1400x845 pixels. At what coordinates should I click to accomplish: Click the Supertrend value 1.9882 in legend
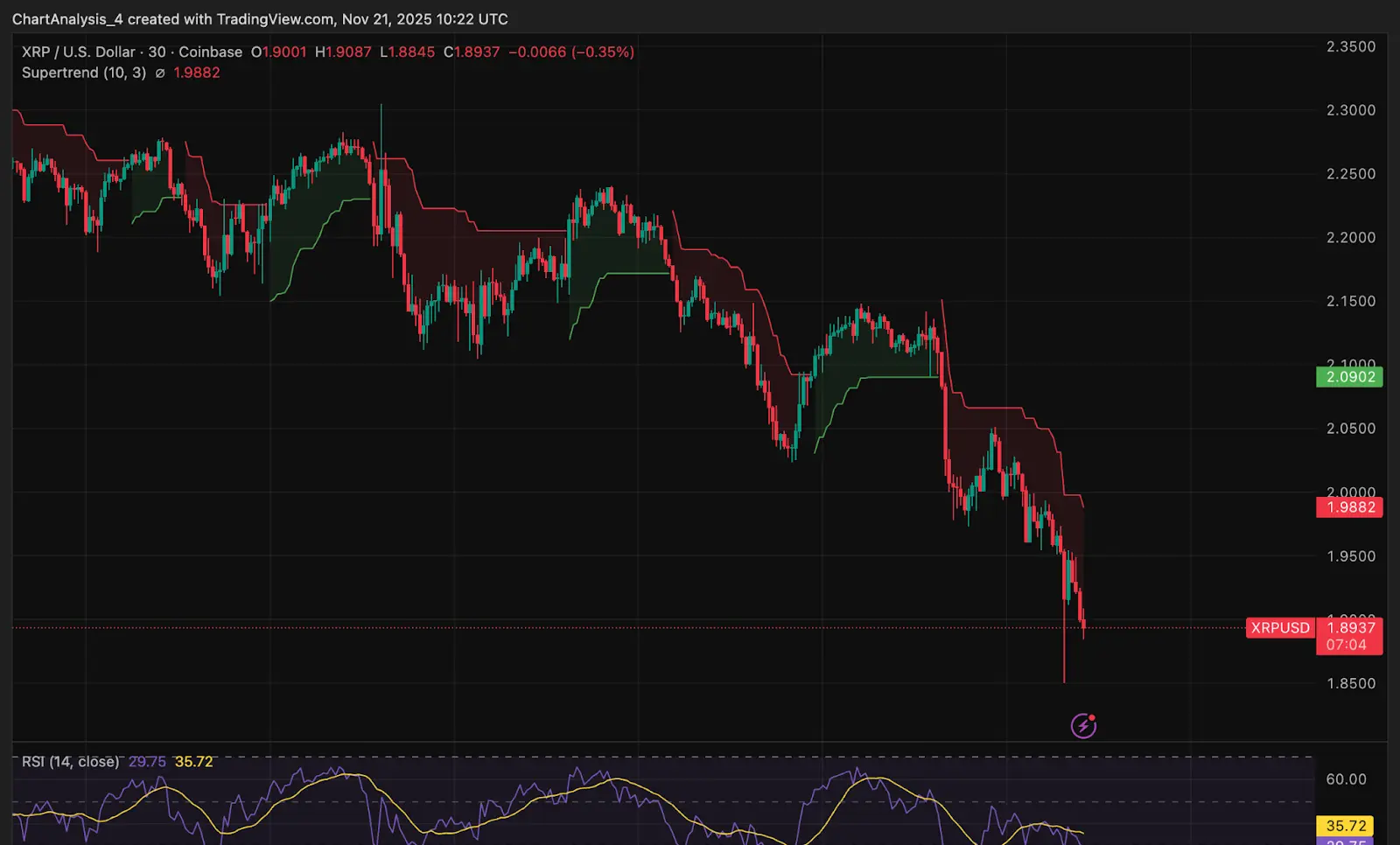[x=197, y=73]
